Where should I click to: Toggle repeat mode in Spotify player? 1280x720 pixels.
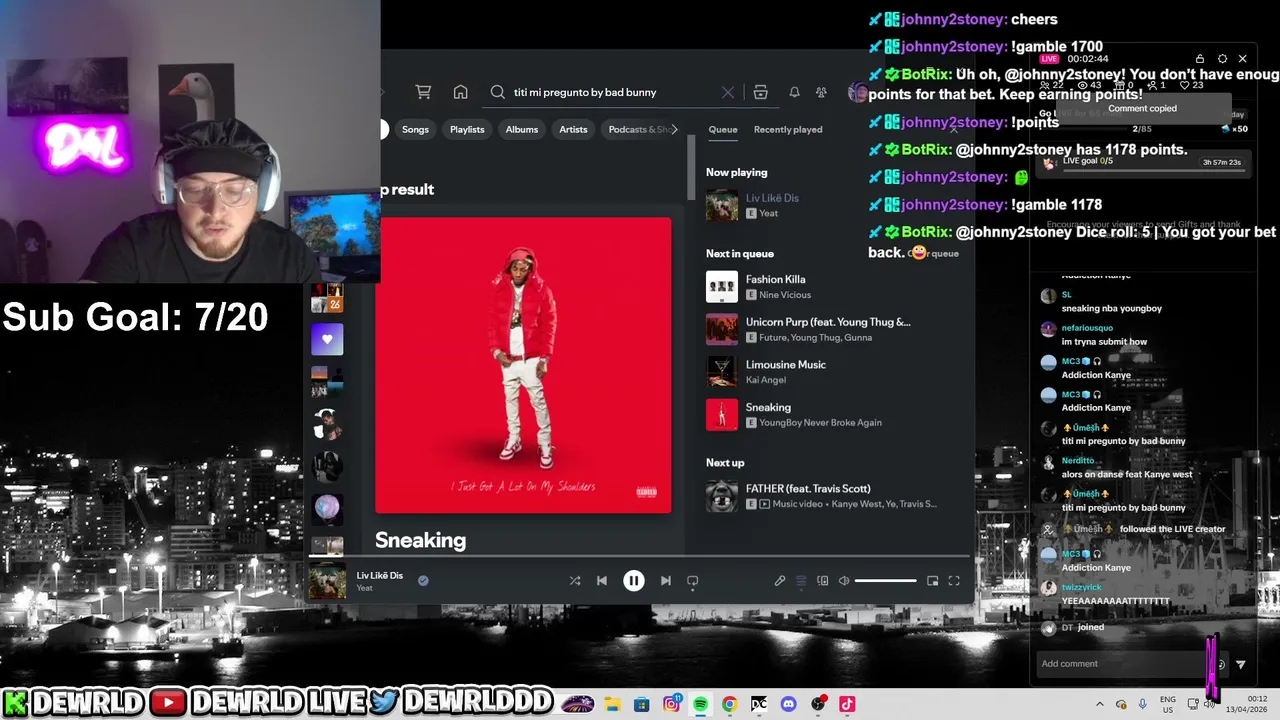[x=693, y=581]
